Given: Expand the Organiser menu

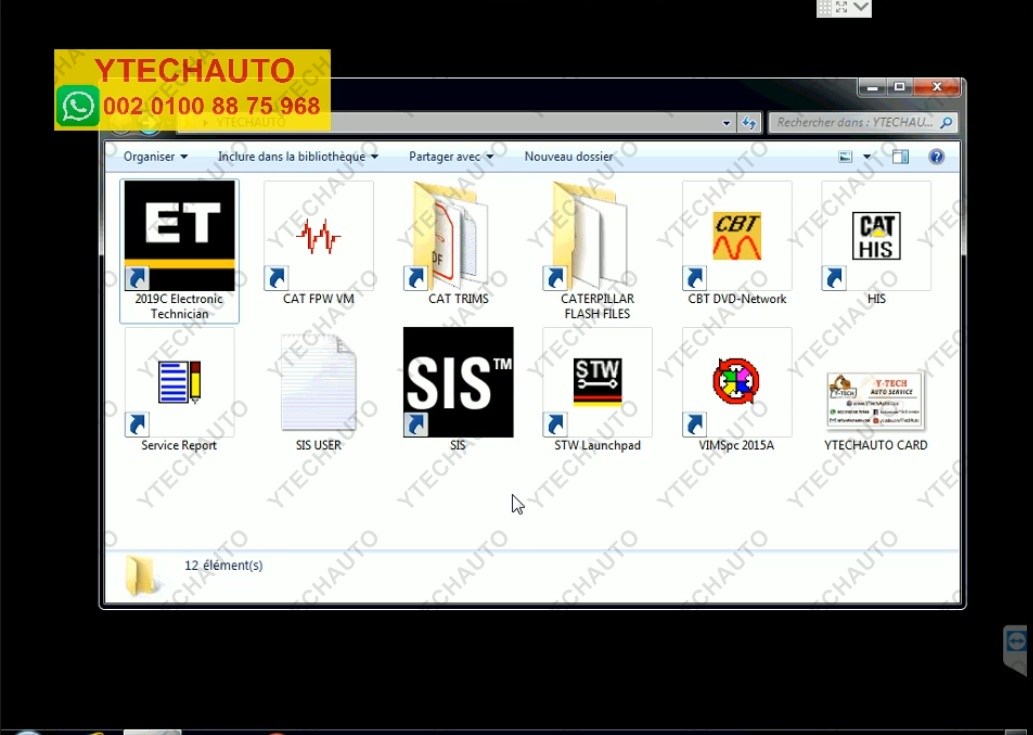Looking at the screenshot, I should pos(153,156).
